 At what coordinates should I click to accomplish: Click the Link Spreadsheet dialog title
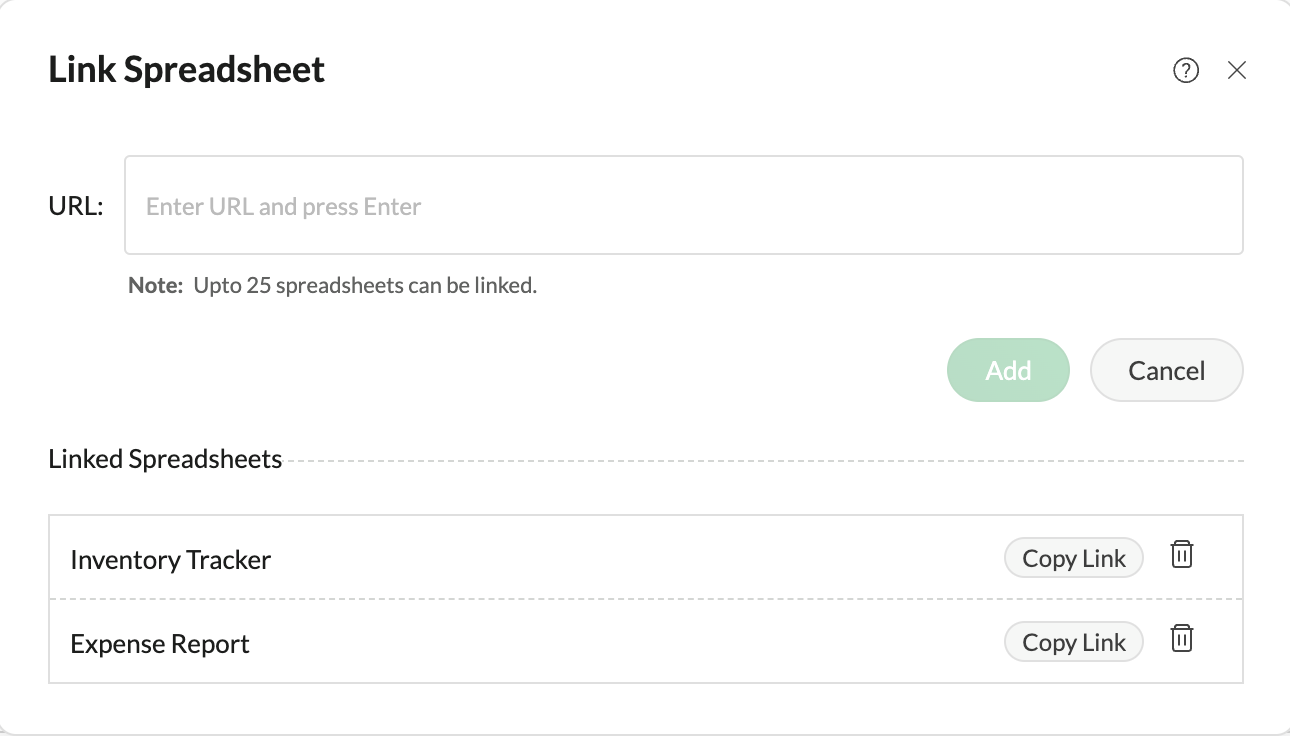(x=187, y=70)
